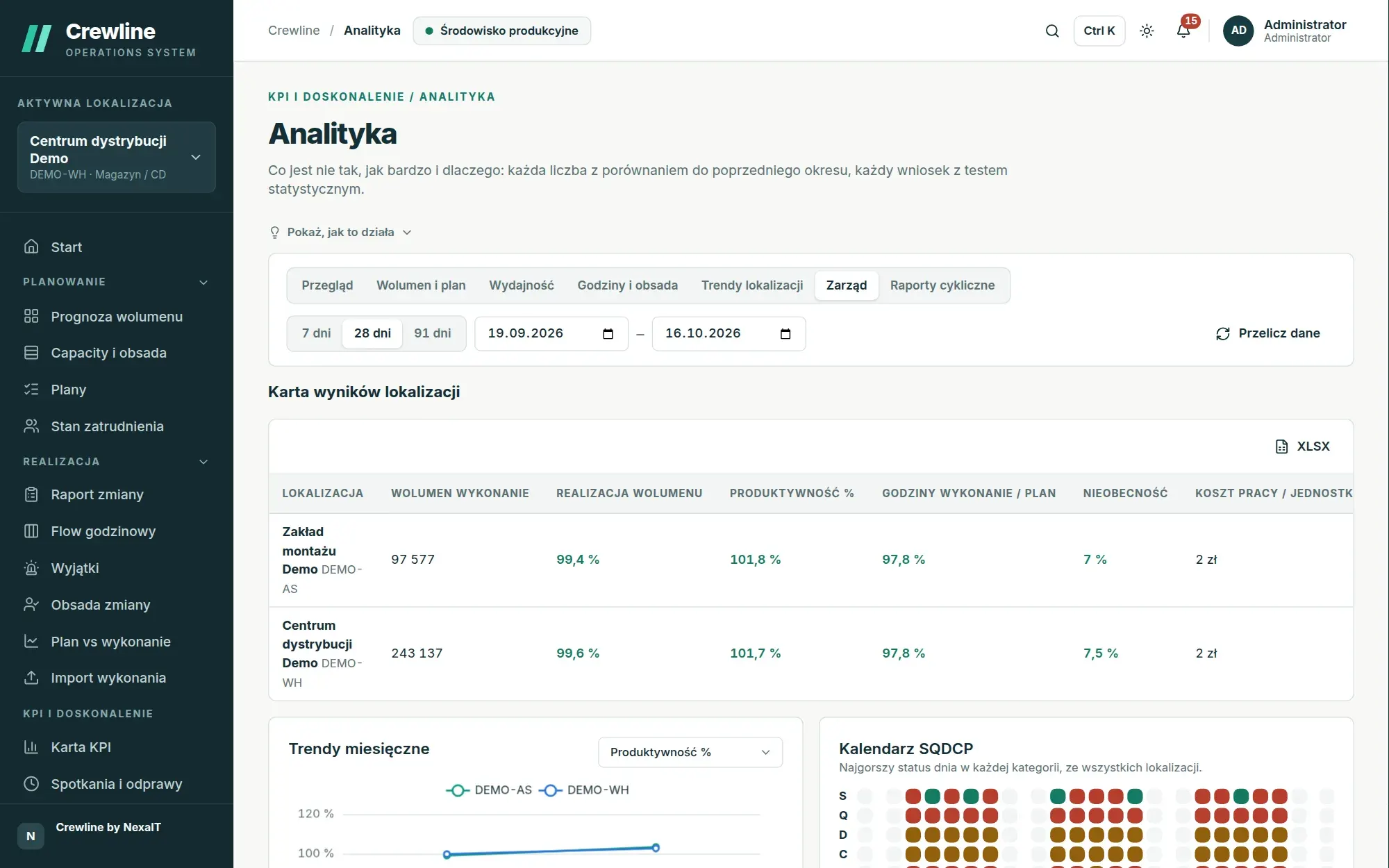The width and height of the screenshot is (1389, 868).
Task: Open the Produktywność % metric dropdown
Action: click(x=690, y=752)
